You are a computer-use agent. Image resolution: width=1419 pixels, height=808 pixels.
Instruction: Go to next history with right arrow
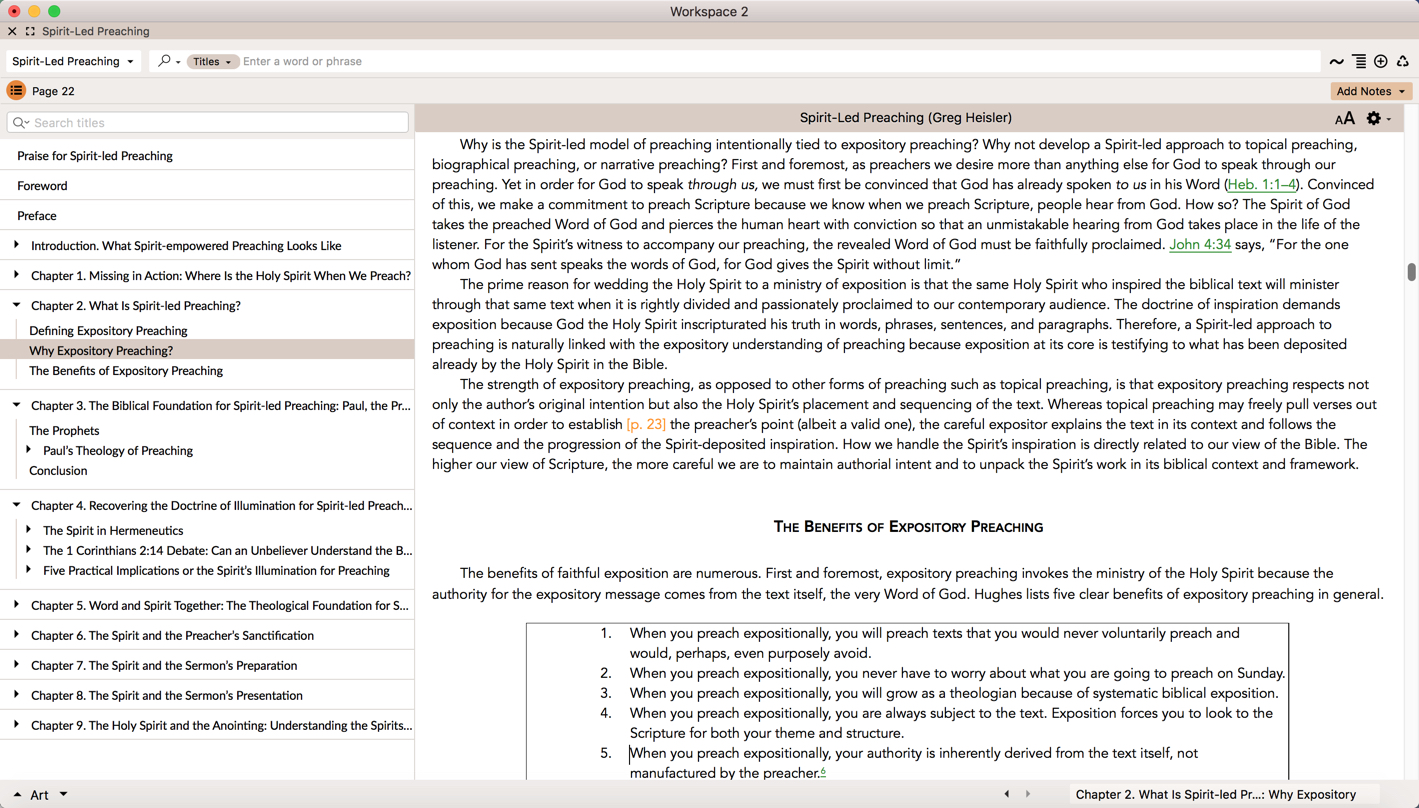click(x=1028, y=794)
